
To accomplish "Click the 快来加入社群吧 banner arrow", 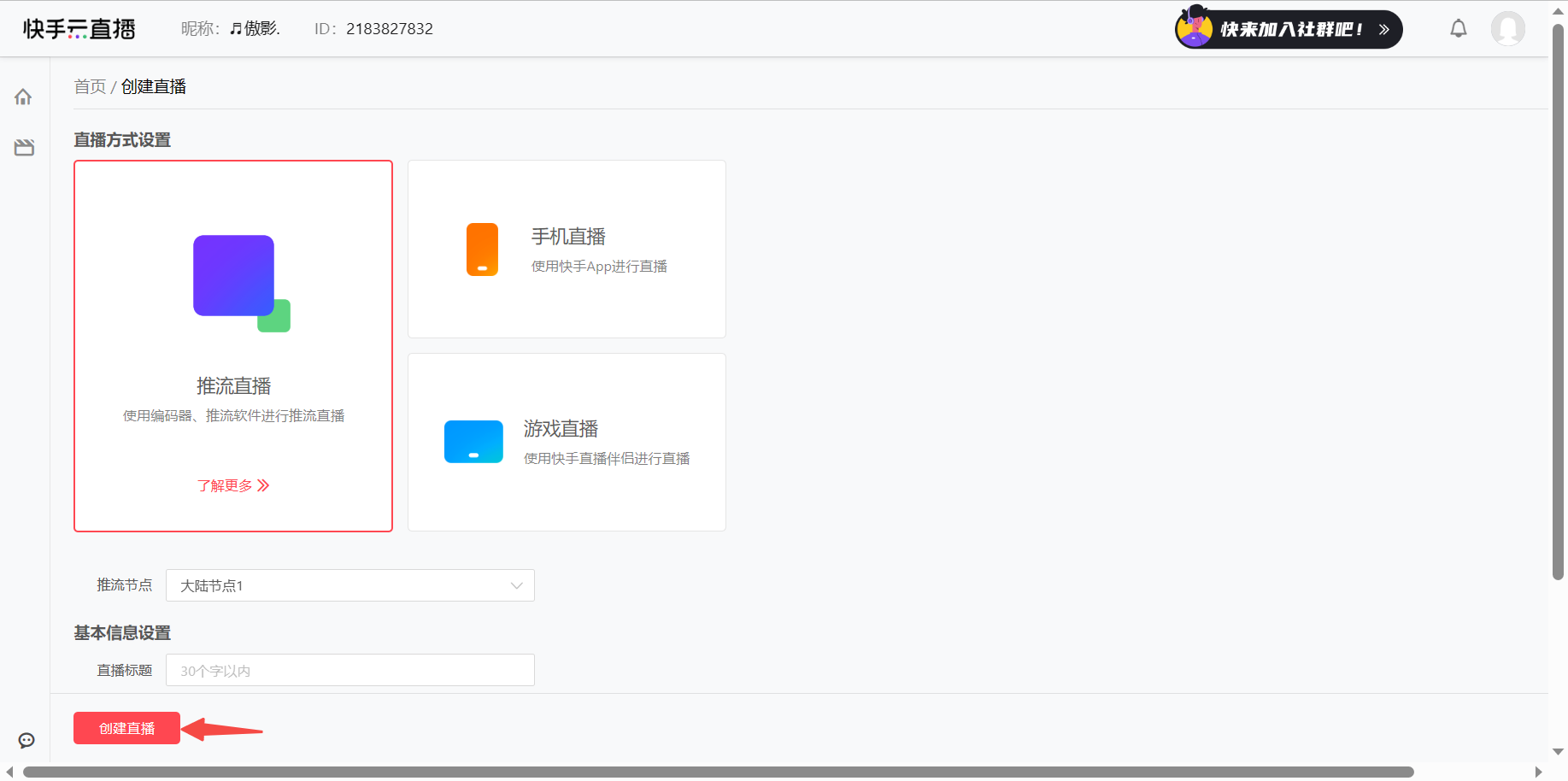I will (x=1384, y=30).
